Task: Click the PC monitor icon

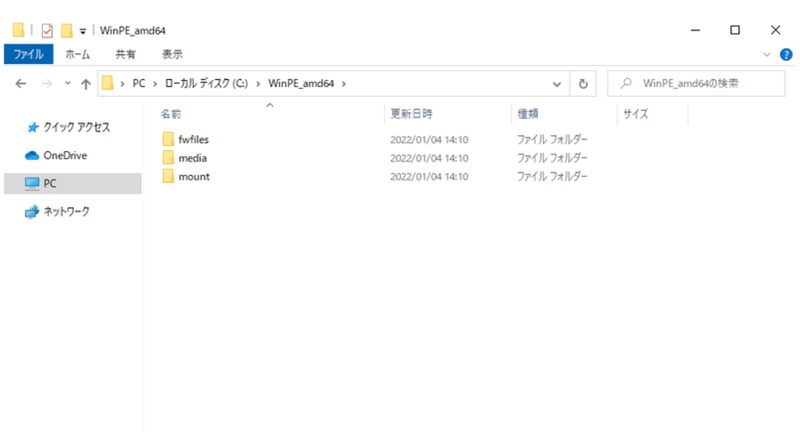Action: pyautogui.click(x=32, y=183)
